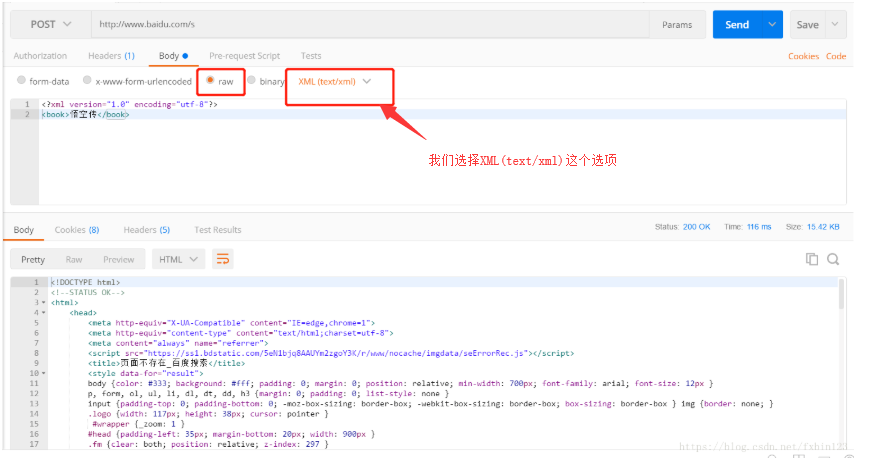Image resolution: width=870 pixels, height=466 pixels.
Task: Edit the request URL field
Action: pyautogui.click(x=370, y=24)
